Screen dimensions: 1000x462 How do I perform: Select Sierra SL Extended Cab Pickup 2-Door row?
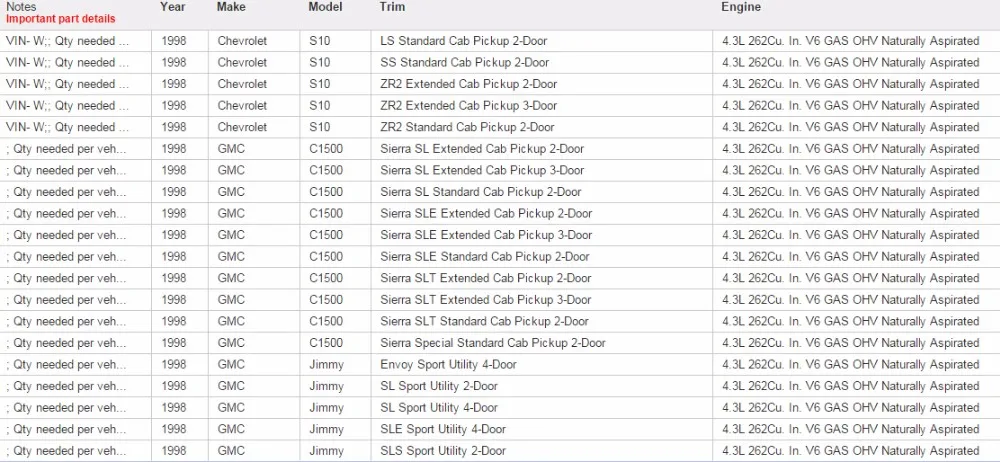tap(500, 149)
